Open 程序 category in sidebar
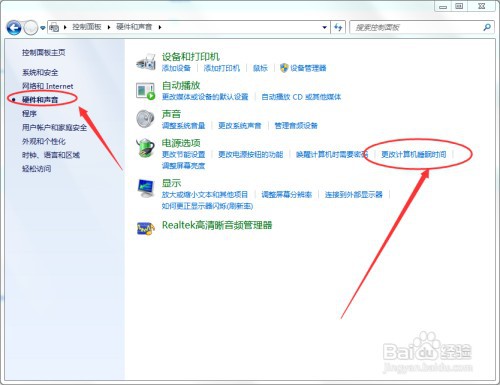Viewport: 500px width, 385px height. [29, 114]
